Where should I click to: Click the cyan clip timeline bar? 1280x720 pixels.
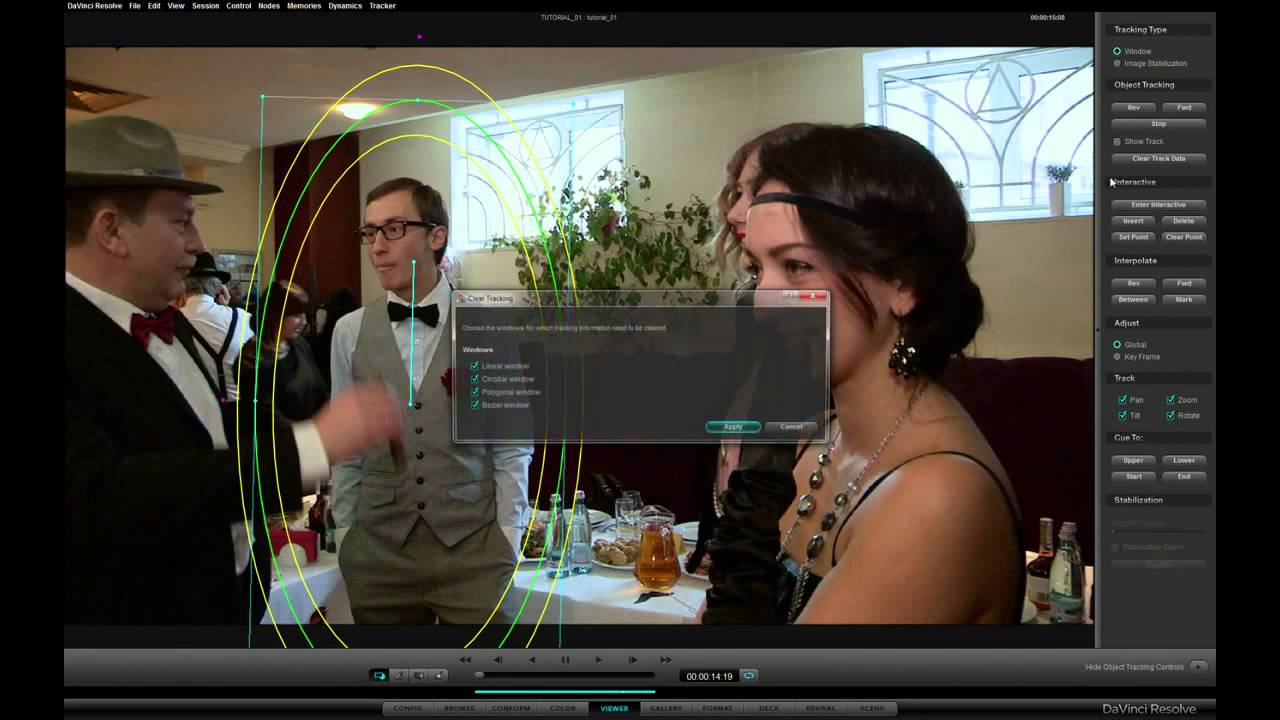tap(565, 691)
